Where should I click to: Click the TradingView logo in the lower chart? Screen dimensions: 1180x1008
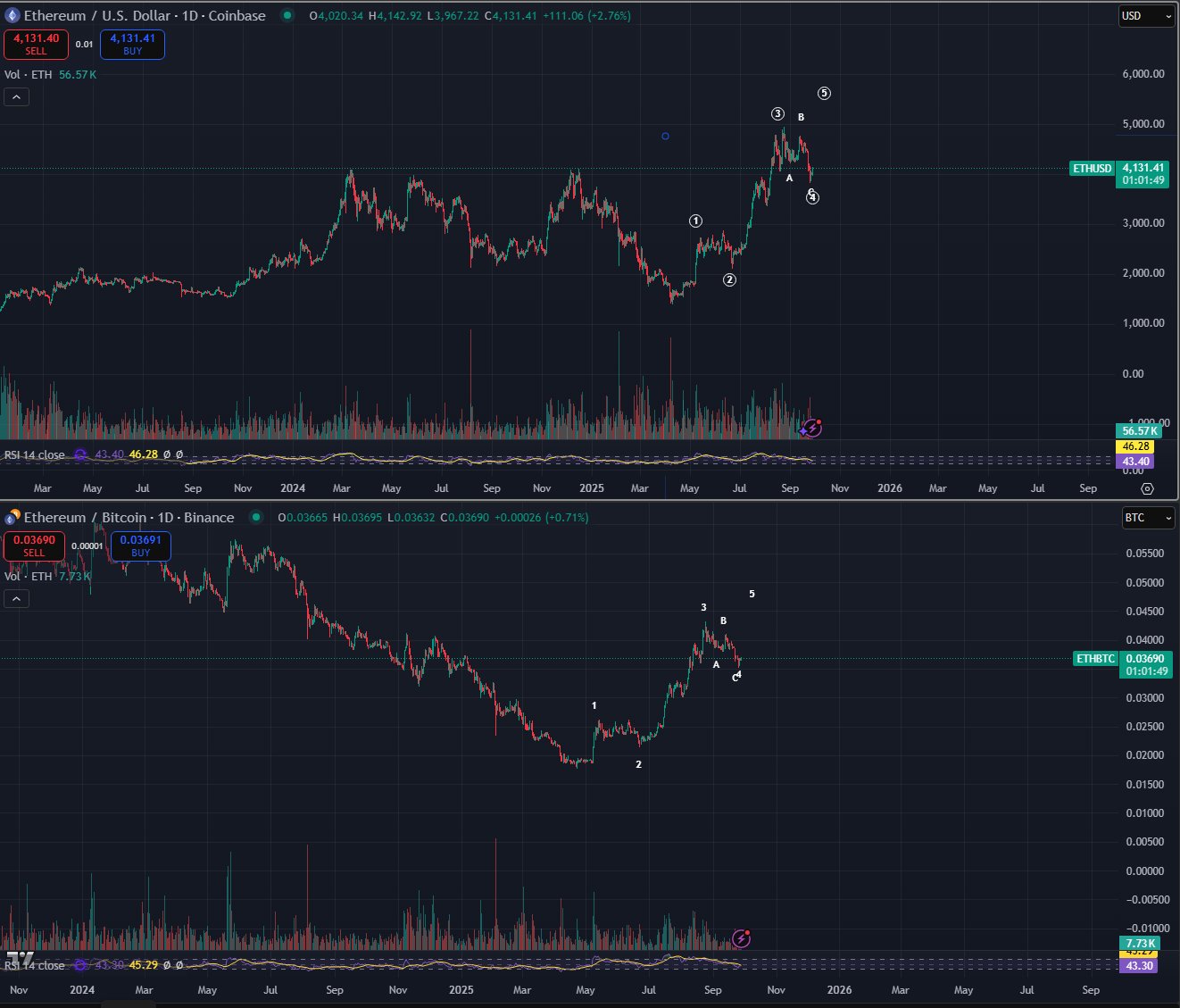[x=20, y=959]
